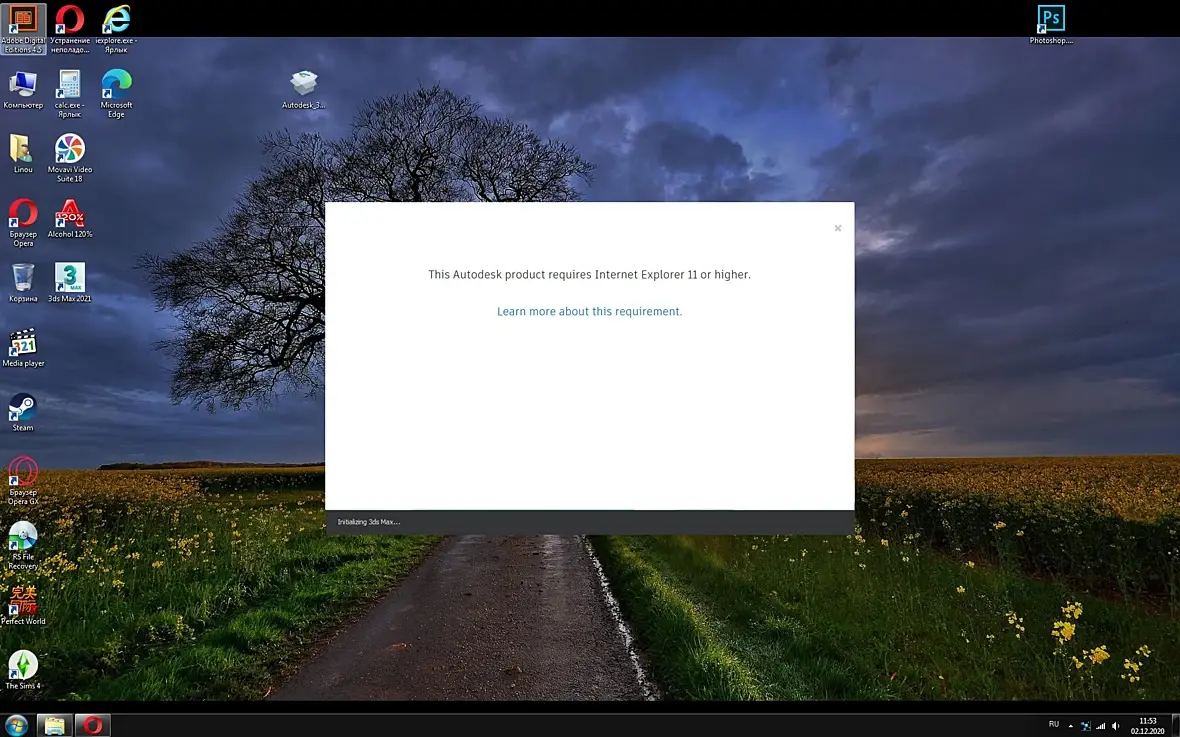Select the Компьютер desktop icon
Screen dimensions: 1180x737
coord(23,90)
